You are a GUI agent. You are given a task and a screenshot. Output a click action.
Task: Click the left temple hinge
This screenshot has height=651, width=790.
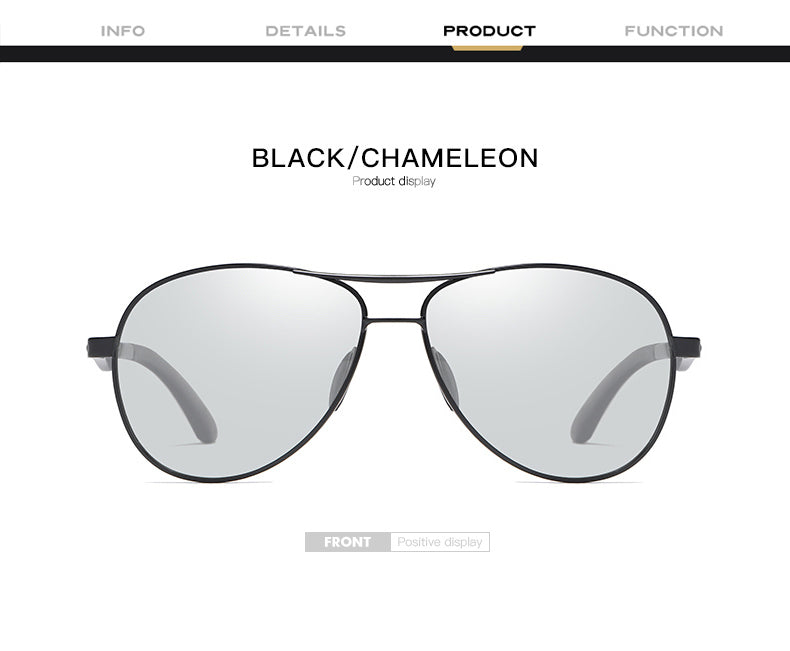[x=101, y=354]
